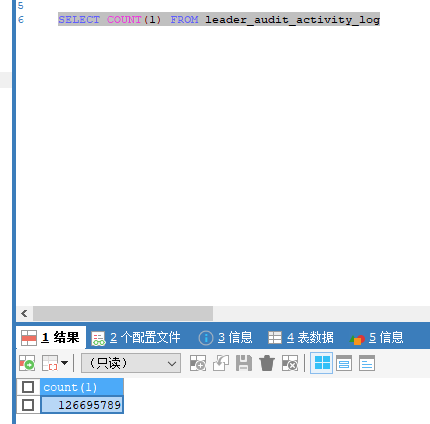
Task: Click the duplicate row icon
Action: pyautogui.click(x=221, y=363)
